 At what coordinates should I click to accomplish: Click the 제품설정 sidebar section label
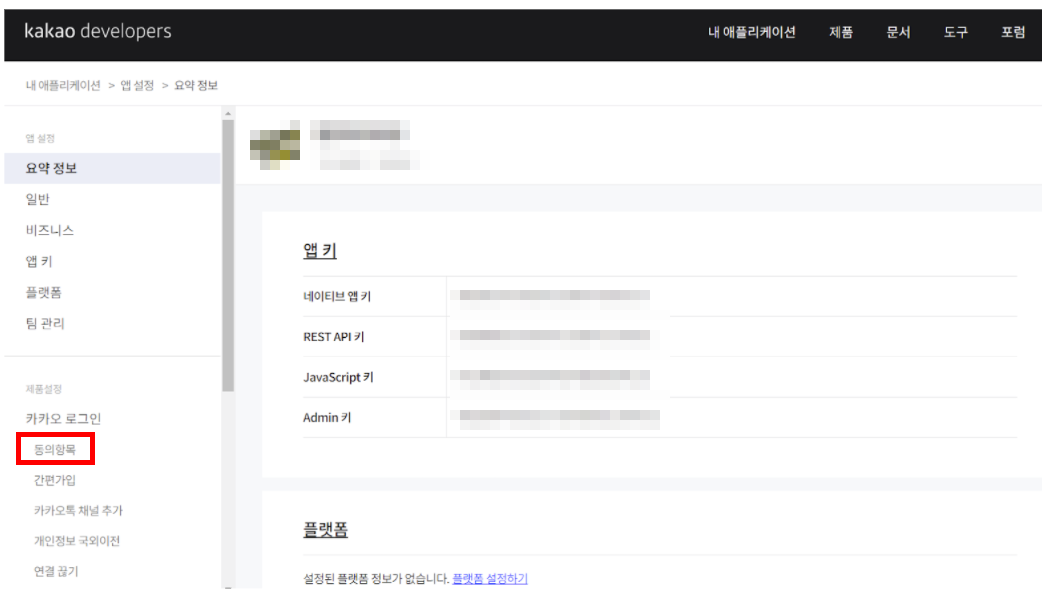43,389
